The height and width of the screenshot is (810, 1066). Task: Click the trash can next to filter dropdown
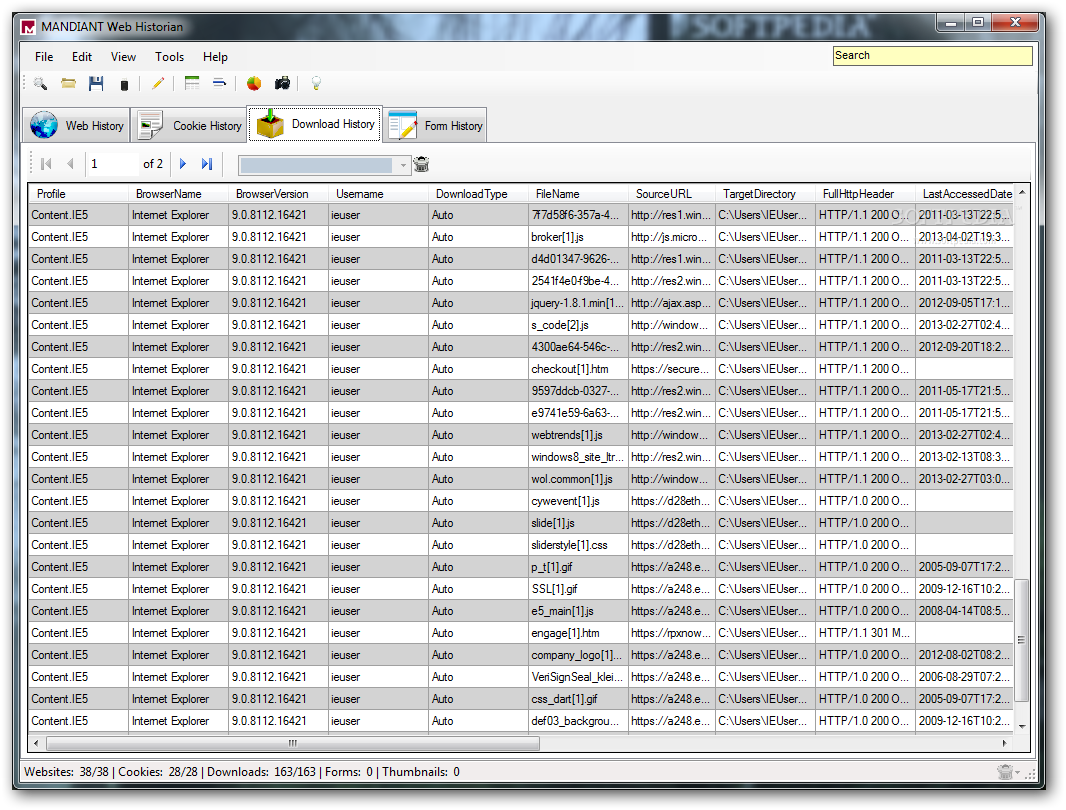point(422,164)
